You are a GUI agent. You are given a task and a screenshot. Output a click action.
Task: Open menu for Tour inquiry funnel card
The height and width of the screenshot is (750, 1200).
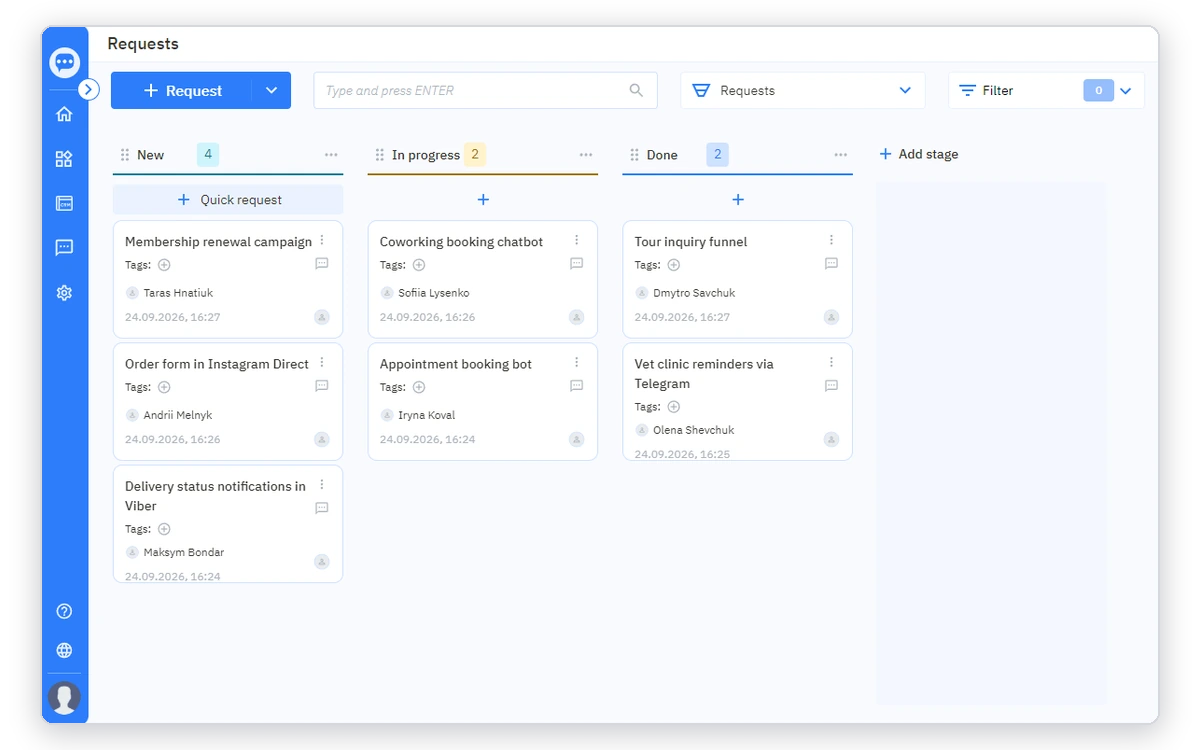point(832,240)
